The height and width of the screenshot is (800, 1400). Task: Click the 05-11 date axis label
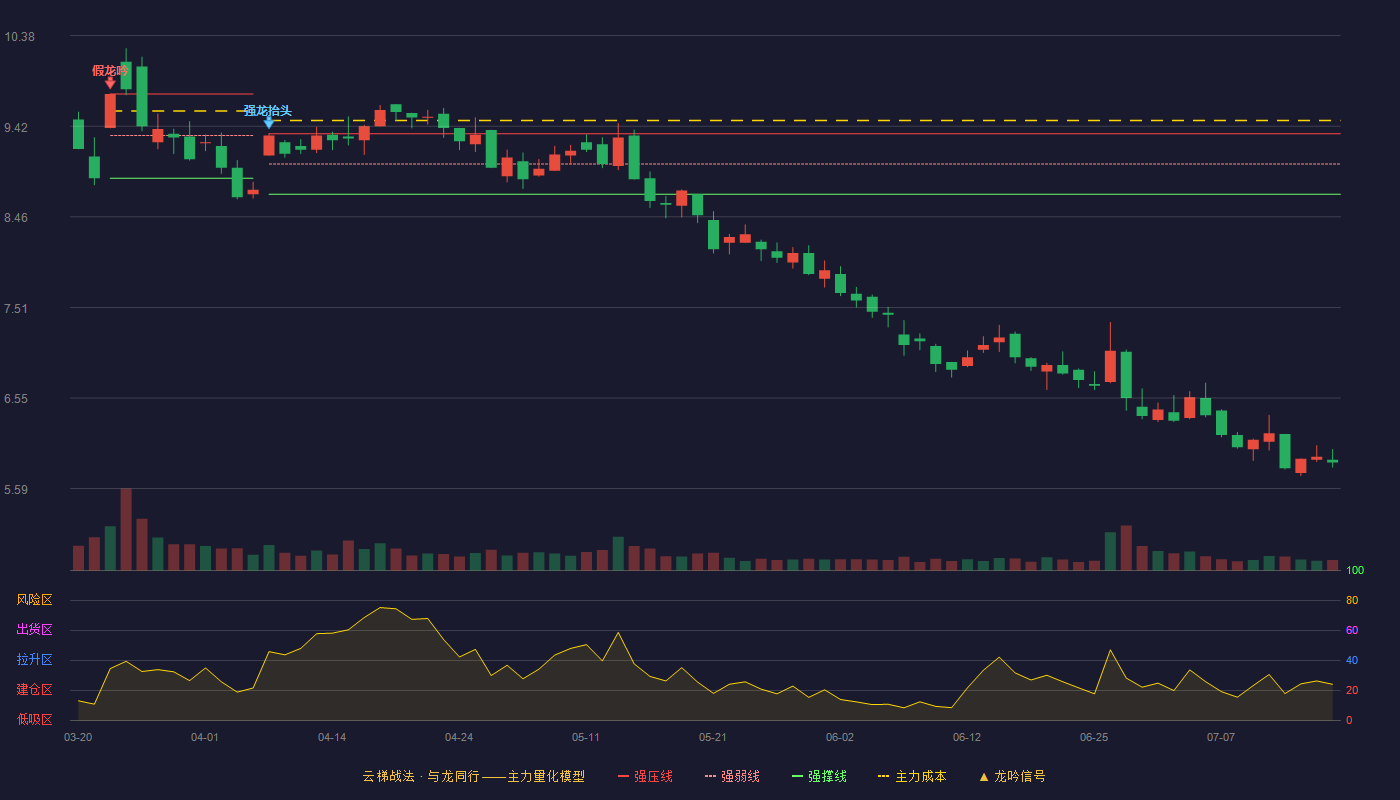586,737
